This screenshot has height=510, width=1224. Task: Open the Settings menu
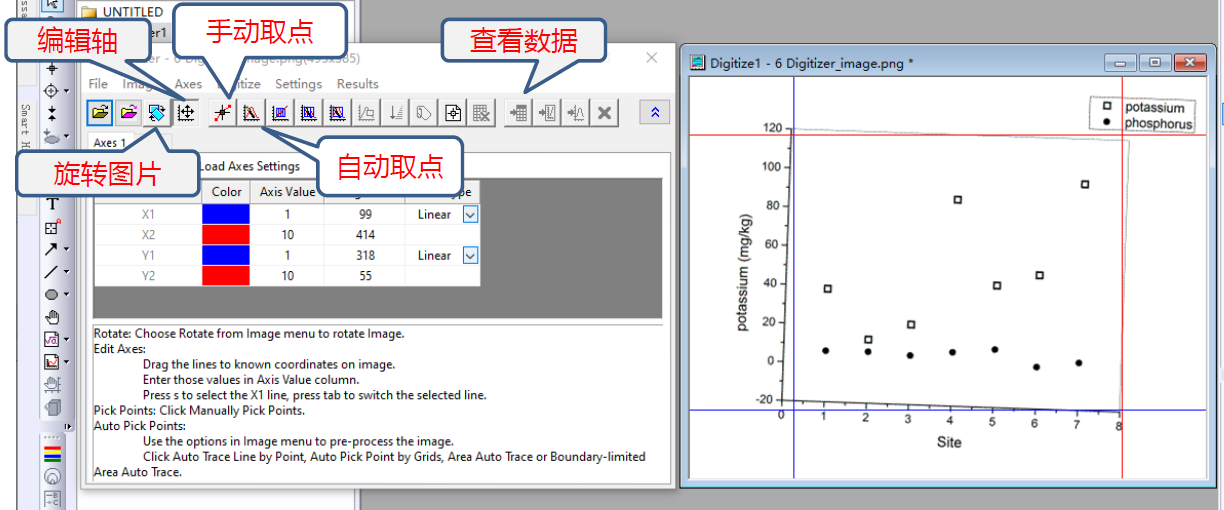pyautogui.click(x=298, y=84)
